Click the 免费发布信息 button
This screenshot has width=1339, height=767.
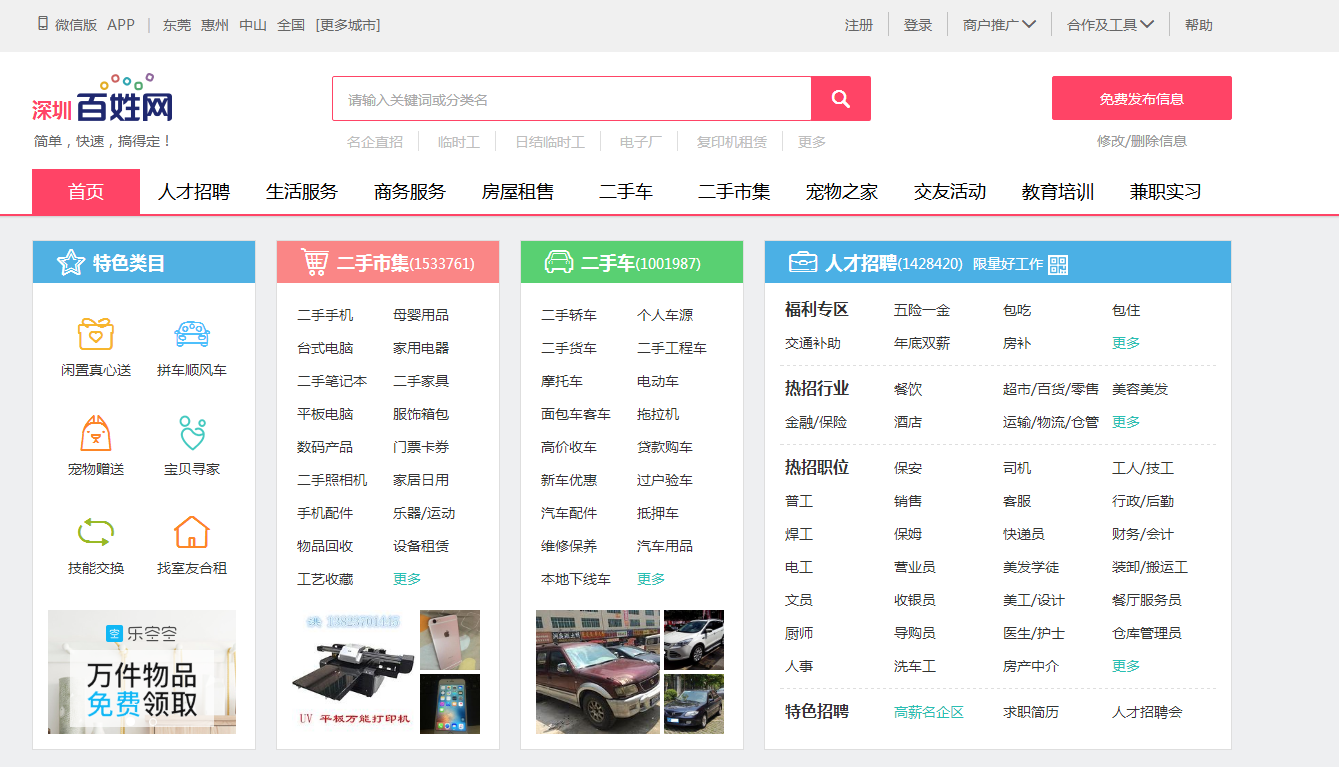(1141, 99)
